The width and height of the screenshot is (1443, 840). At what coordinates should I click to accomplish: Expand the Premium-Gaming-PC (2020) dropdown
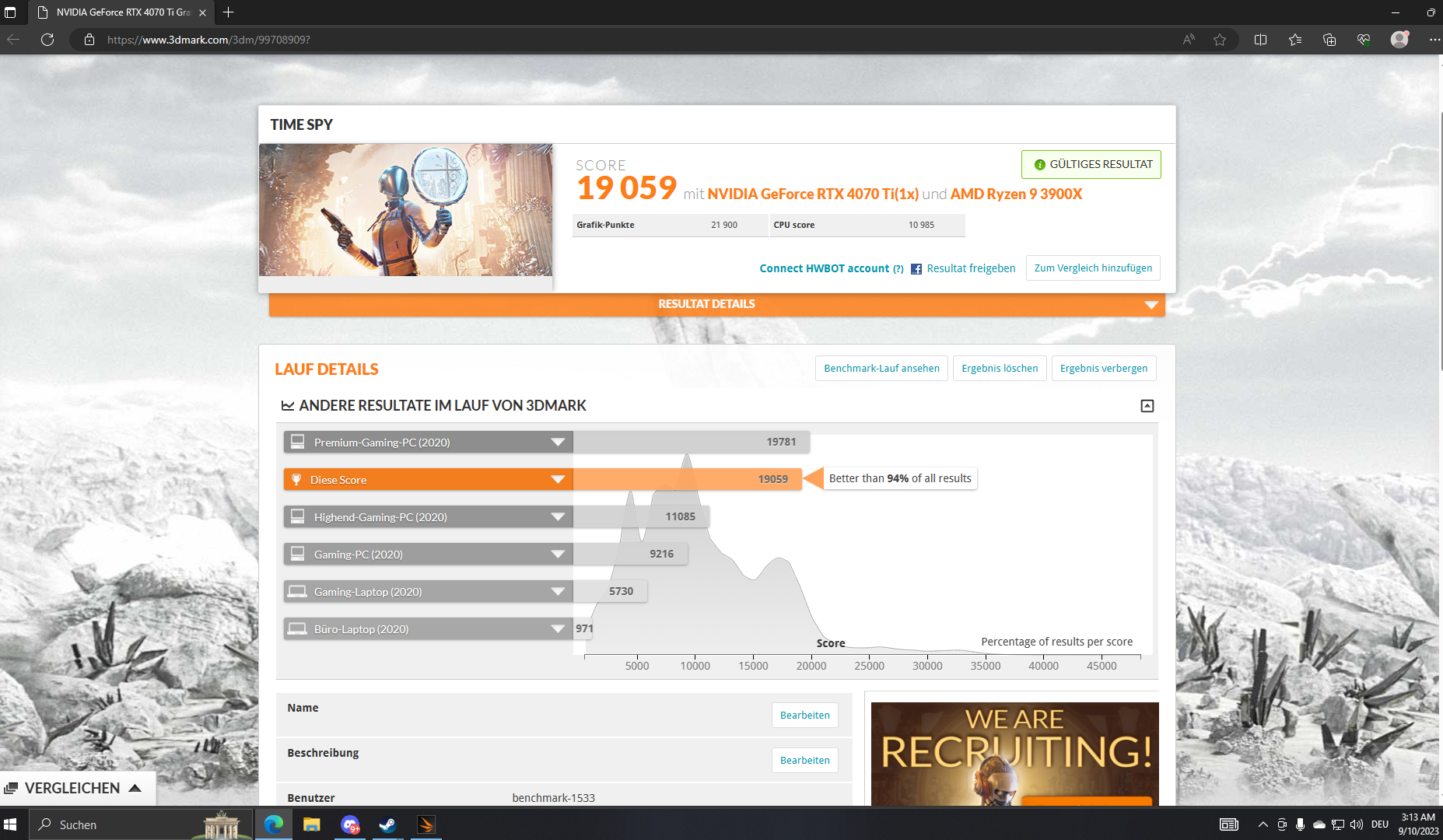558,443
